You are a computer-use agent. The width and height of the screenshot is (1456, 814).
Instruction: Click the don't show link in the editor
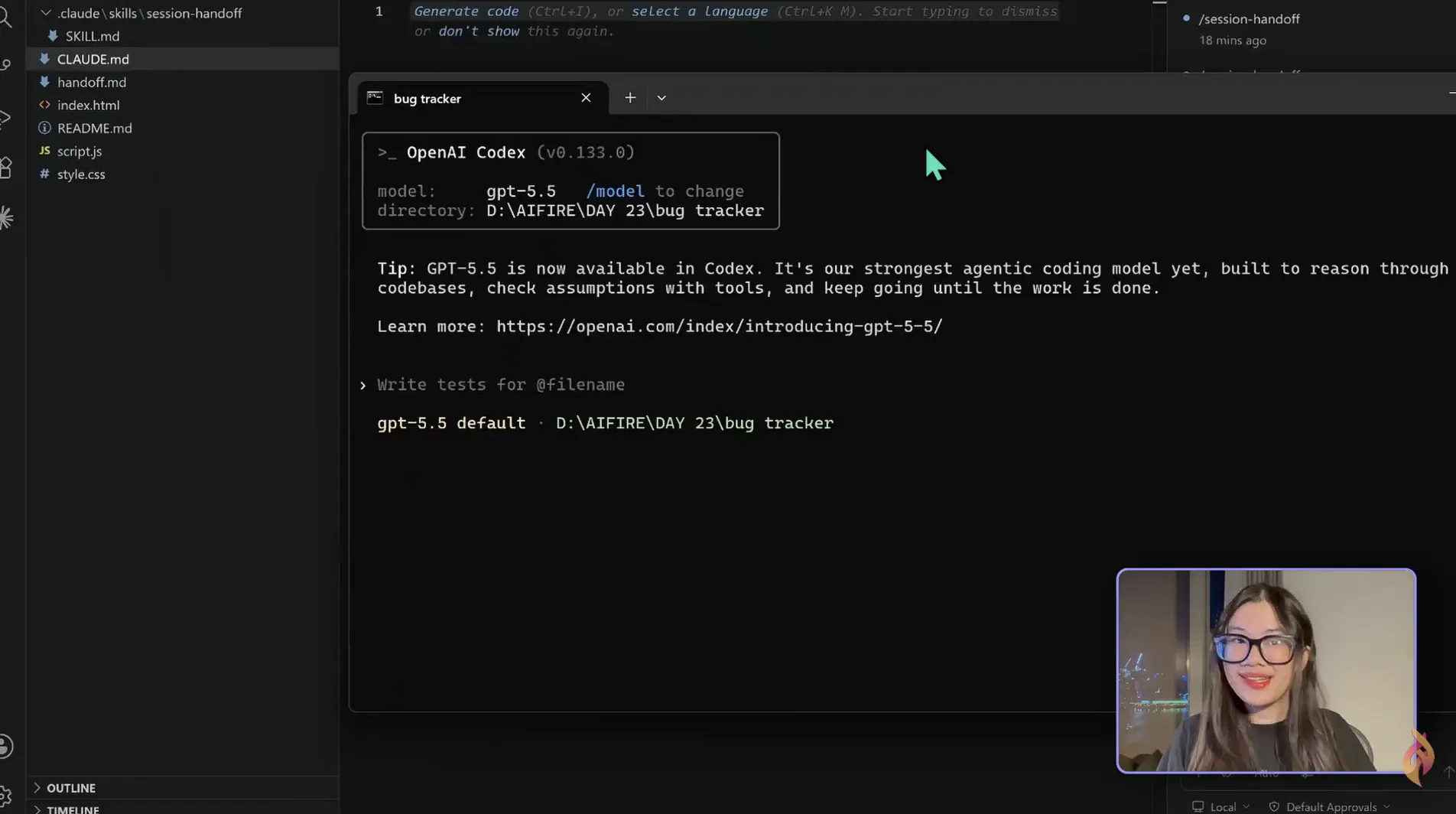pos(478,31)
